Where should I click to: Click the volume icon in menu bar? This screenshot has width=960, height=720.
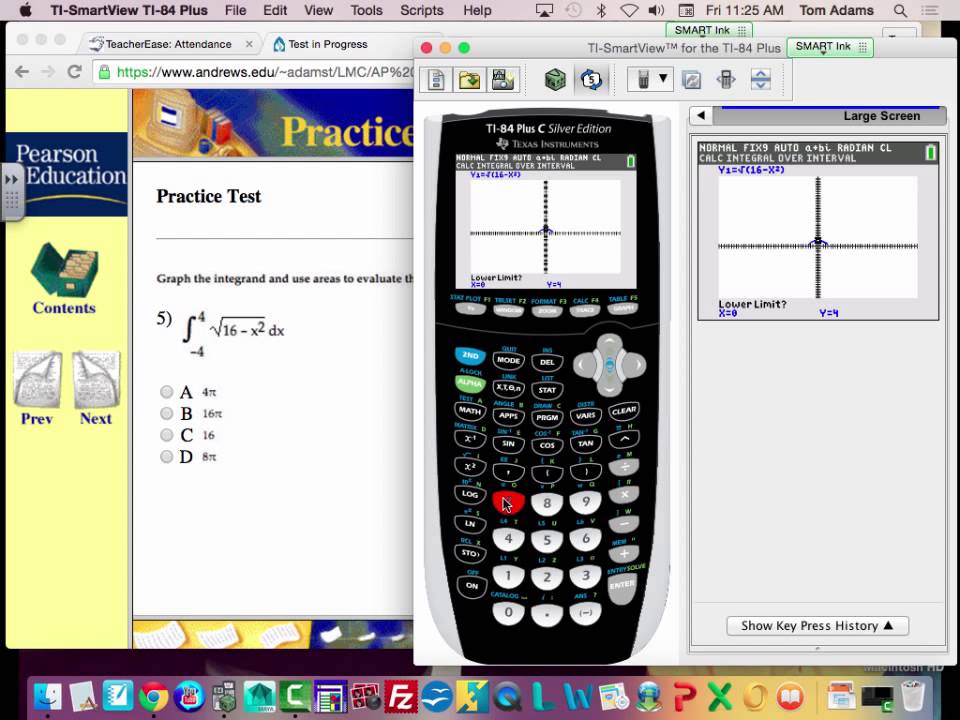(656, 10)
